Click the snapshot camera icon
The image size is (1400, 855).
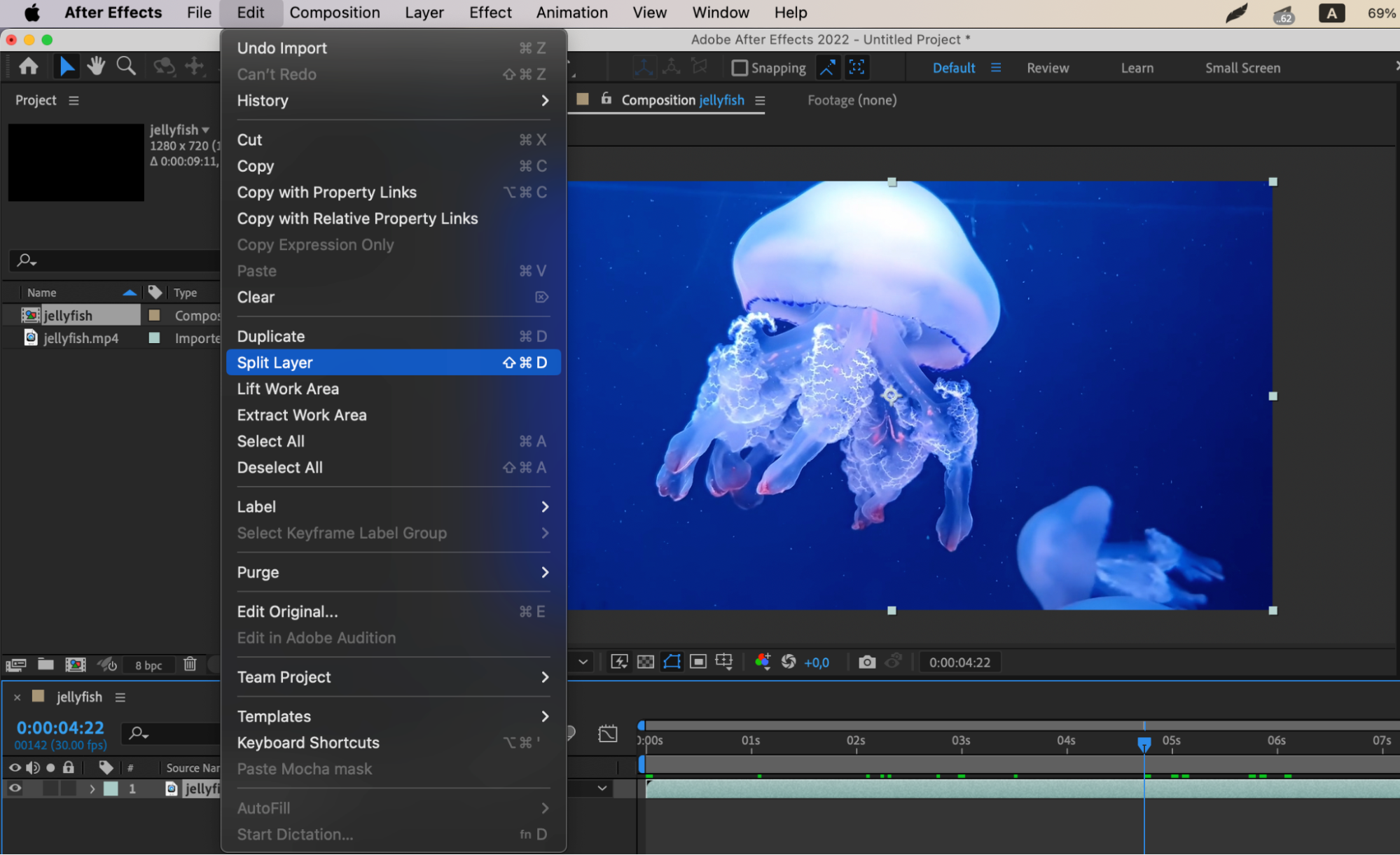866,662
